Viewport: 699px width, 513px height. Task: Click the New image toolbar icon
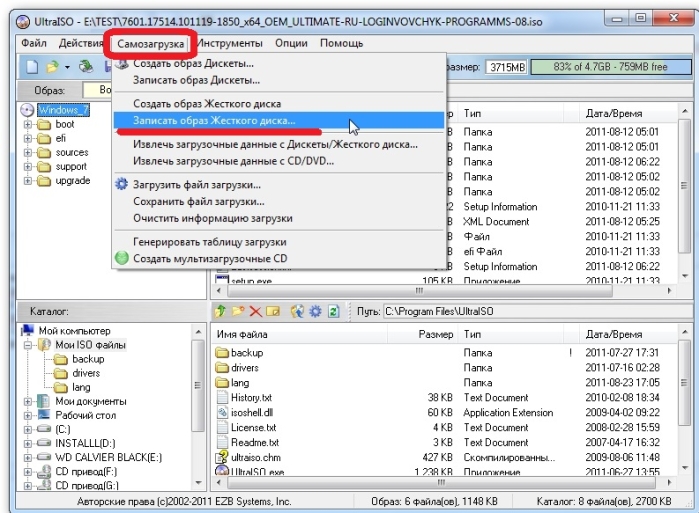pyautogui.click(x=32, y=67)
